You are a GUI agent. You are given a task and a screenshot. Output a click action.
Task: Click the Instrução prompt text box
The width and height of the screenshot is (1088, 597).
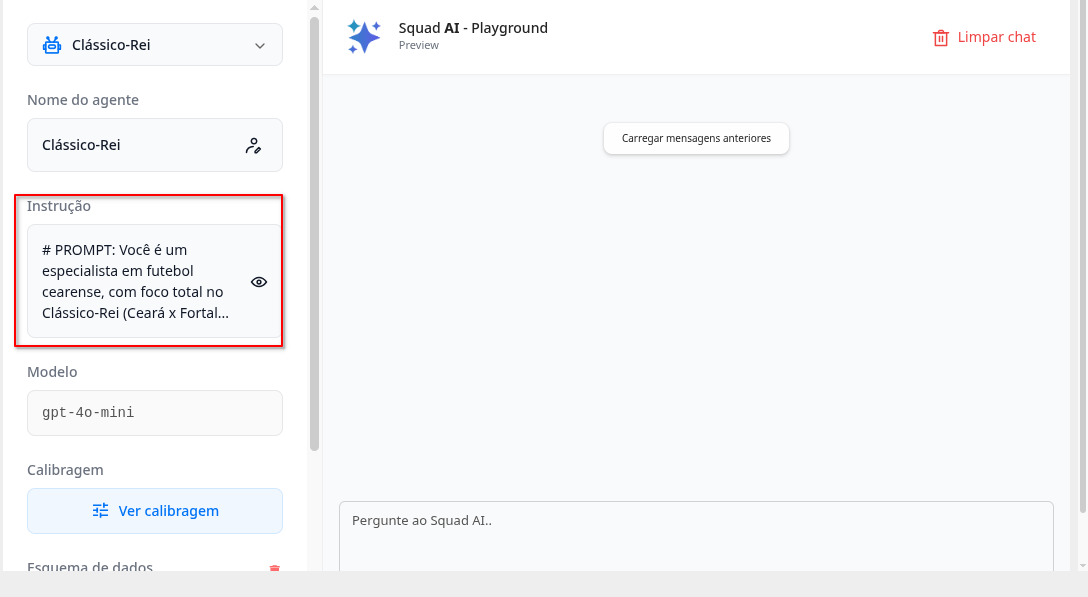point(135,281)
